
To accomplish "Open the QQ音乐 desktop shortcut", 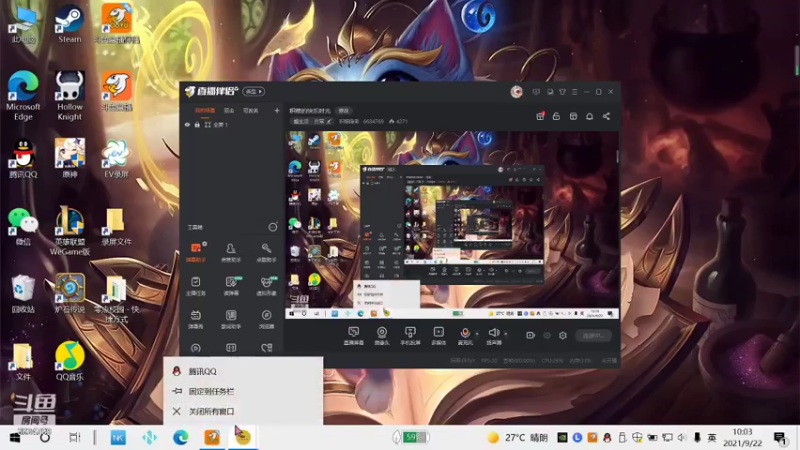I will click(70, 361).
